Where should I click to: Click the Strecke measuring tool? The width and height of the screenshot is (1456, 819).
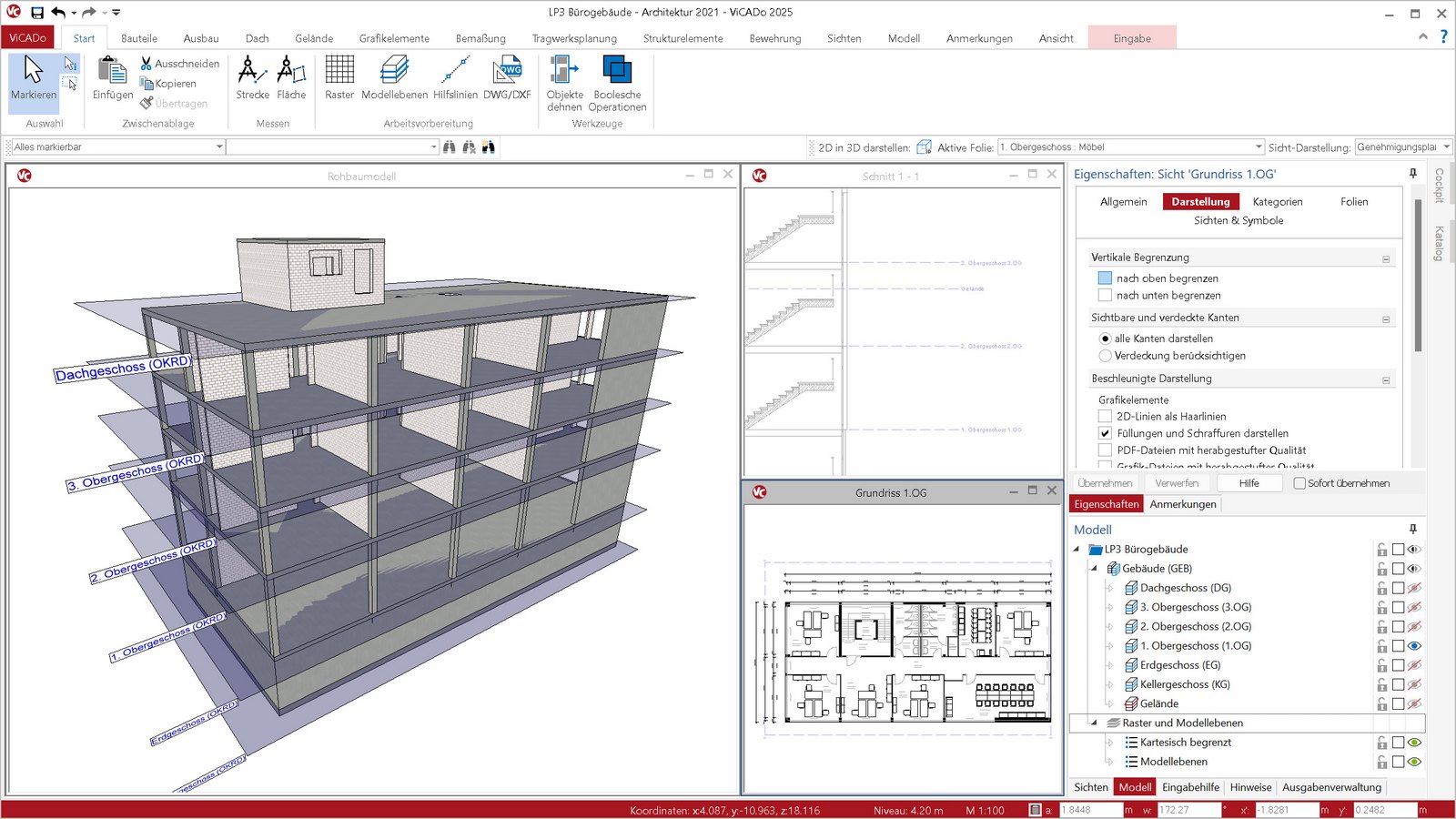point(252,77)
